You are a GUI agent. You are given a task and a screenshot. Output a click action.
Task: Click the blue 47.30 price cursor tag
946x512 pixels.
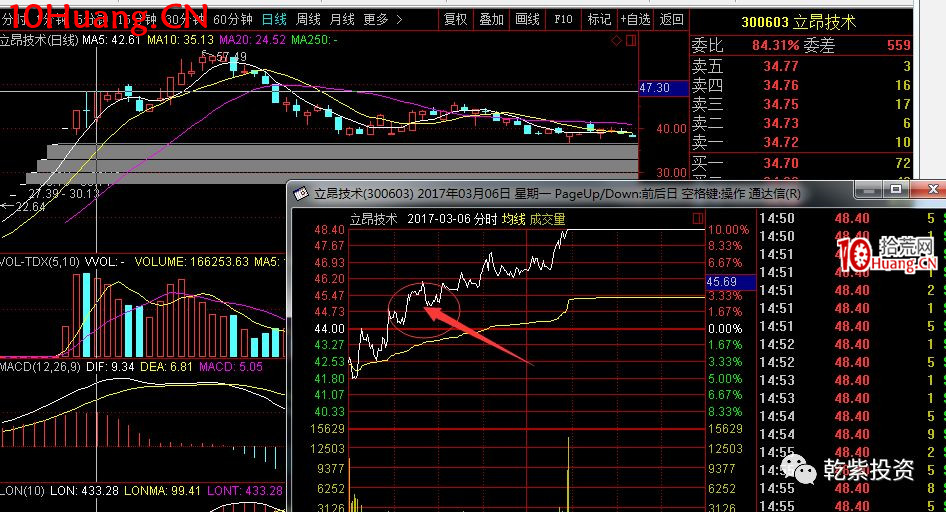[663, 88]
